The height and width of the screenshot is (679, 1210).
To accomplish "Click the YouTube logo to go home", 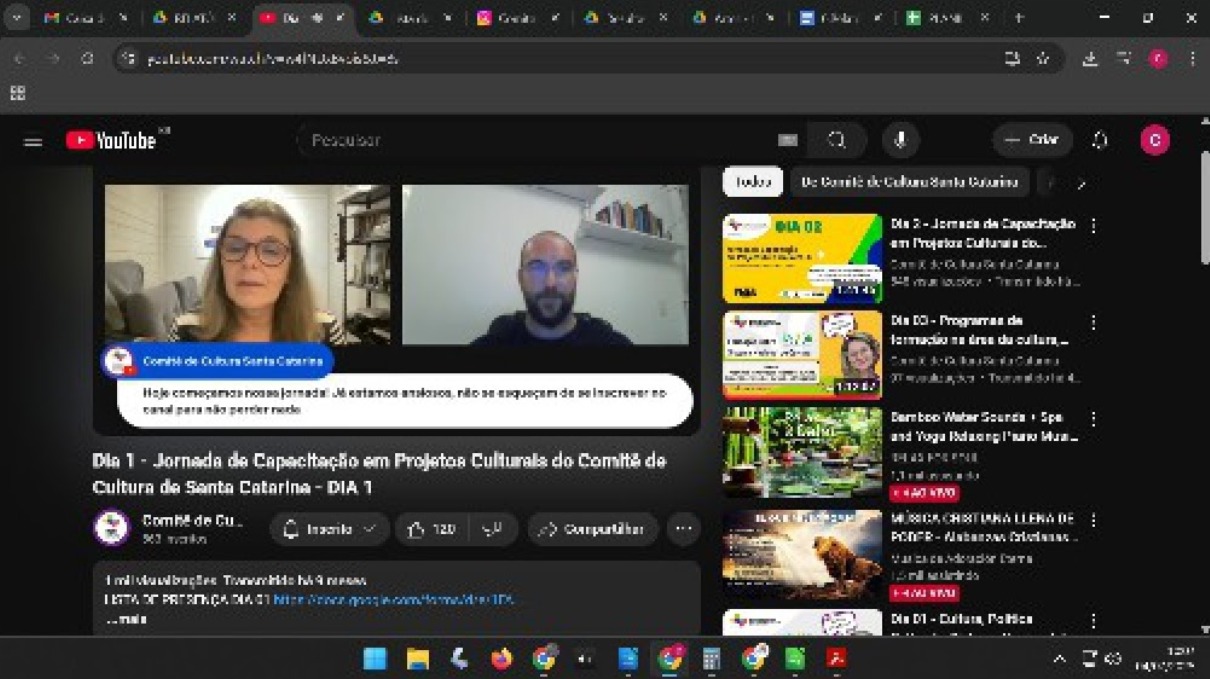I will pos(111,141).
